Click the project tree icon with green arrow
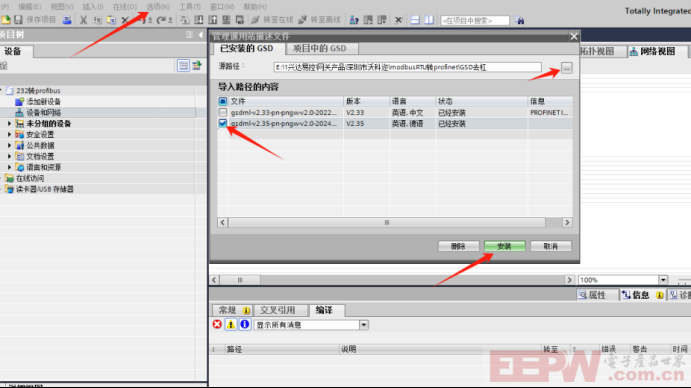This screenshot has height=388, width=691. (x=197, y=66)
